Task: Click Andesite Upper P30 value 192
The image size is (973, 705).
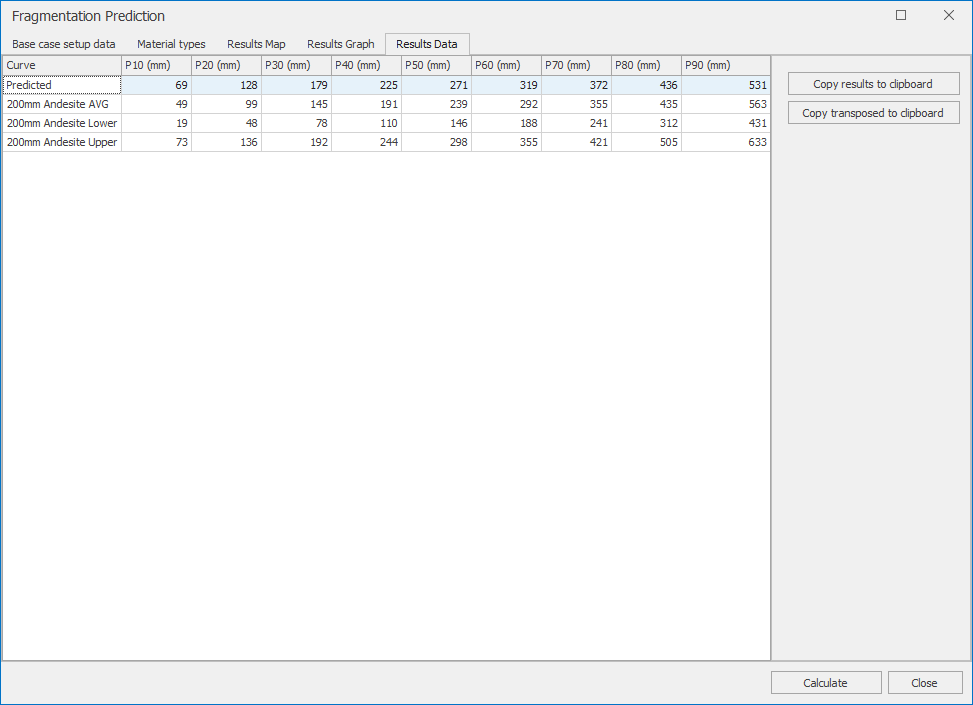Action: pyautogui.click(x=297, y=142)
